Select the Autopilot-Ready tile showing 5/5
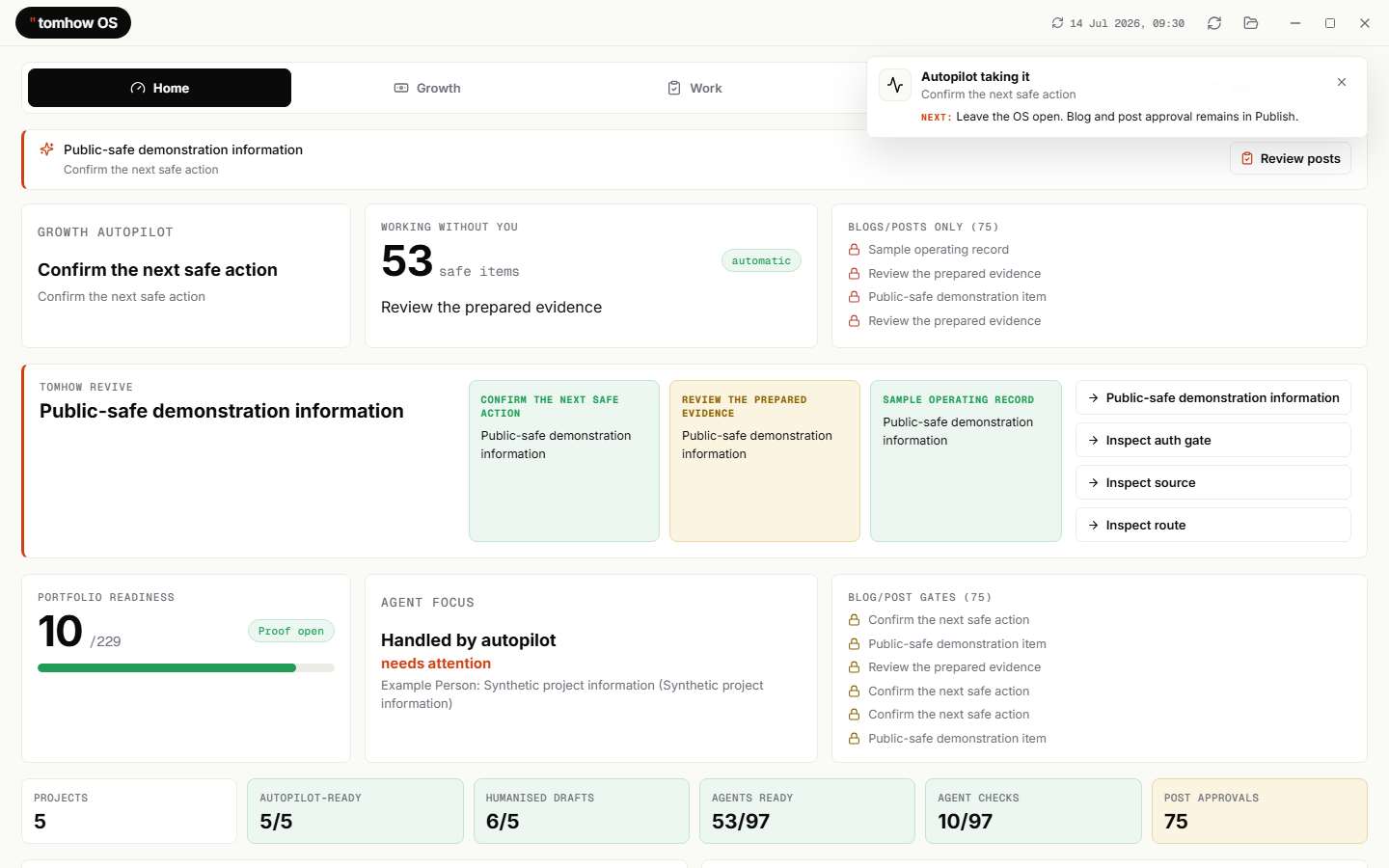The image size is (1389, 868). pos(355,811)
